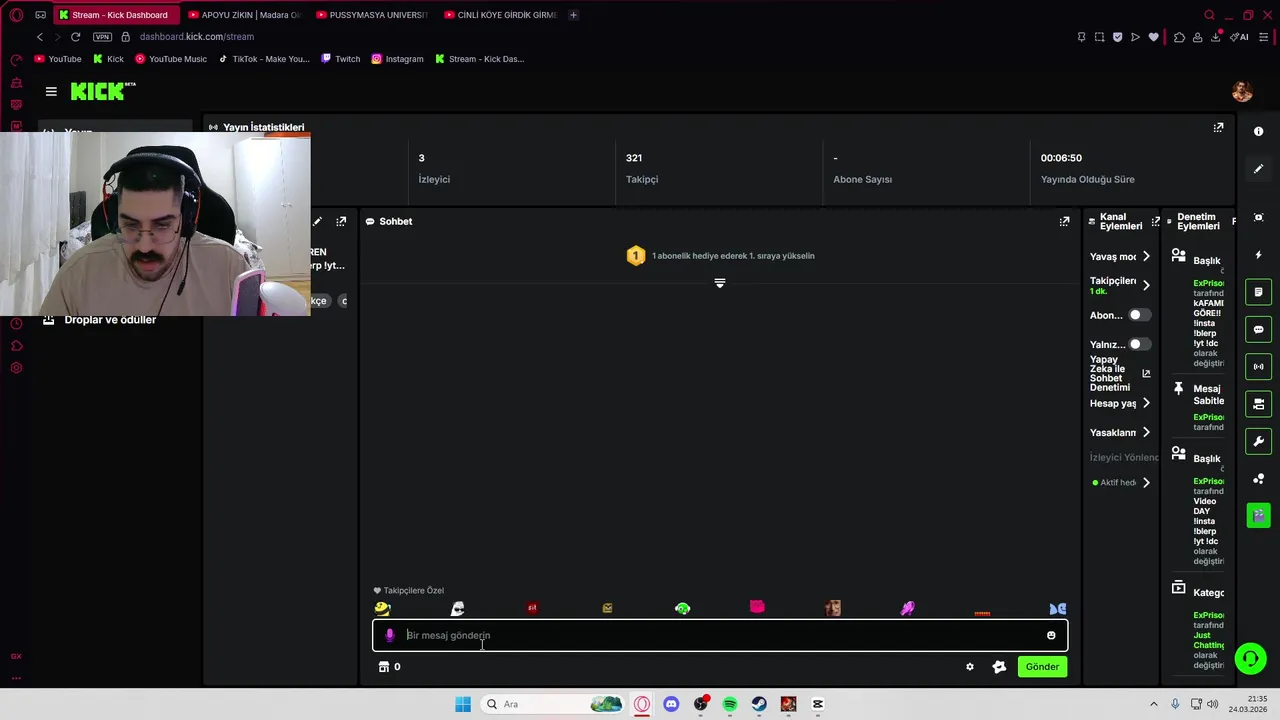The image size is (1280, 720).
Task: Open the Kick hamburger menu
Action: point(51,92)
